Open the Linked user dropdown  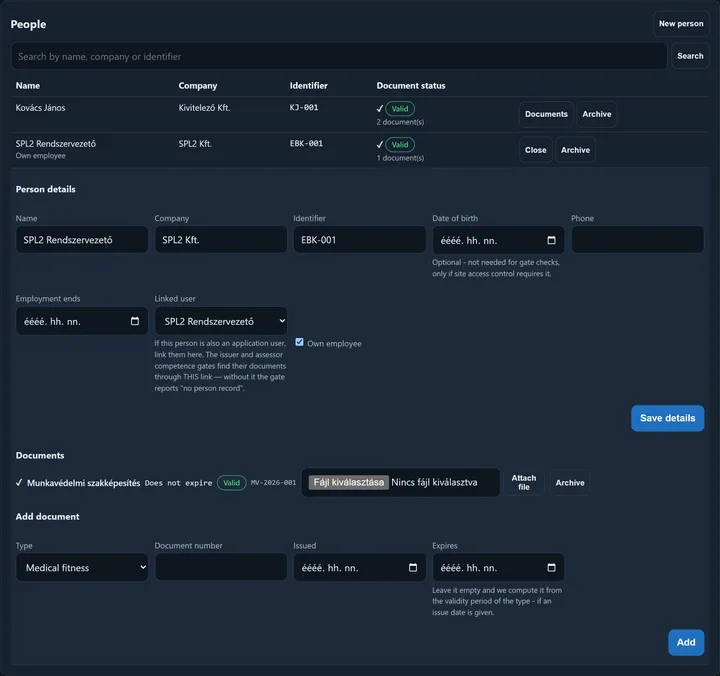click(221, 321)
